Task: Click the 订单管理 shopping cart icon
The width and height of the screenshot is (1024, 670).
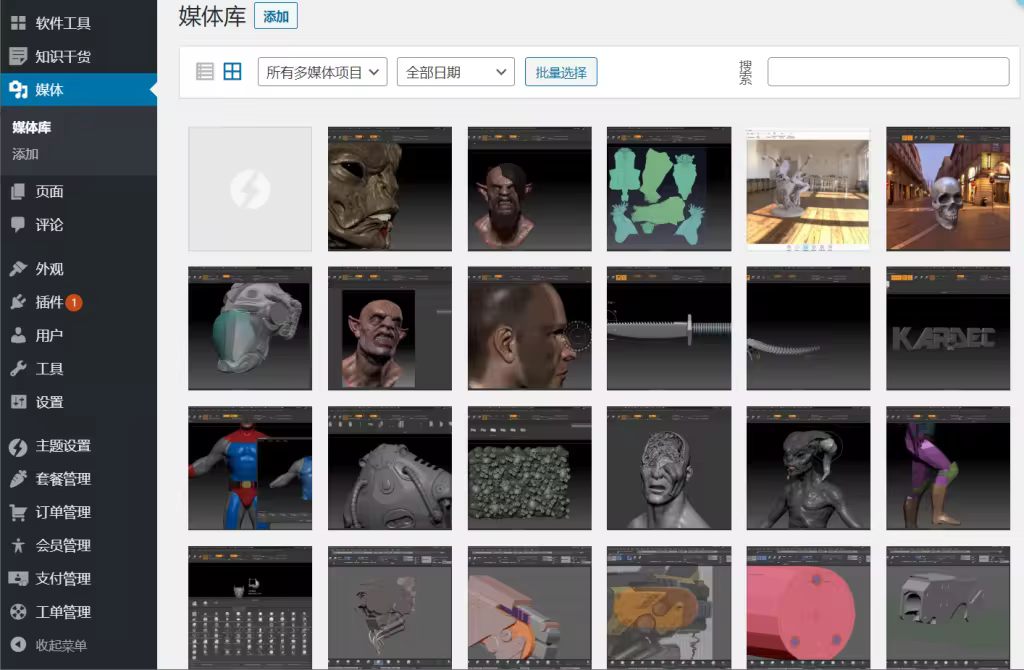Action: pos(18,512)
